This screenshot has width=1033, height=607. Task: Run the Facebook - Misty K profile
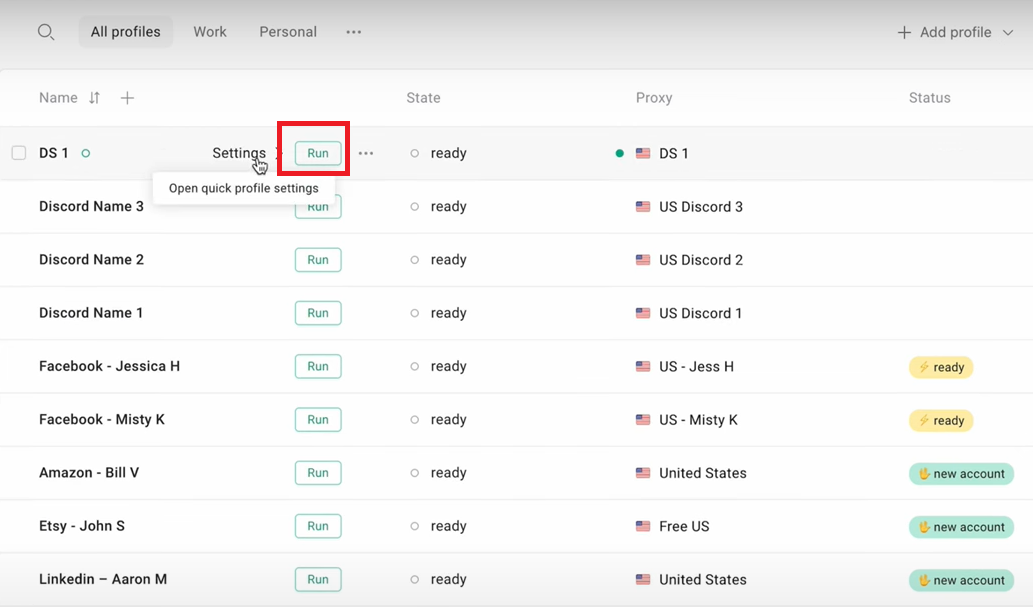(318, 419)
